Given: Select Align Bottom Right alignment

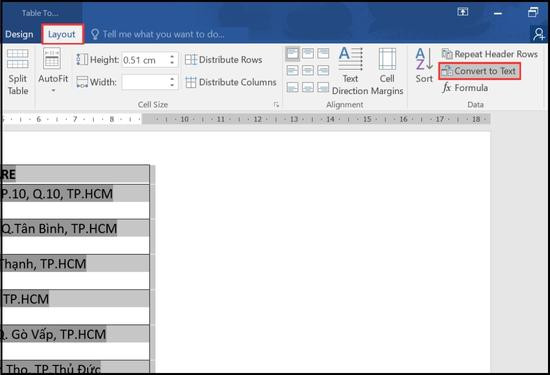Looking at the screenshot, I should (x=323, y=87).
